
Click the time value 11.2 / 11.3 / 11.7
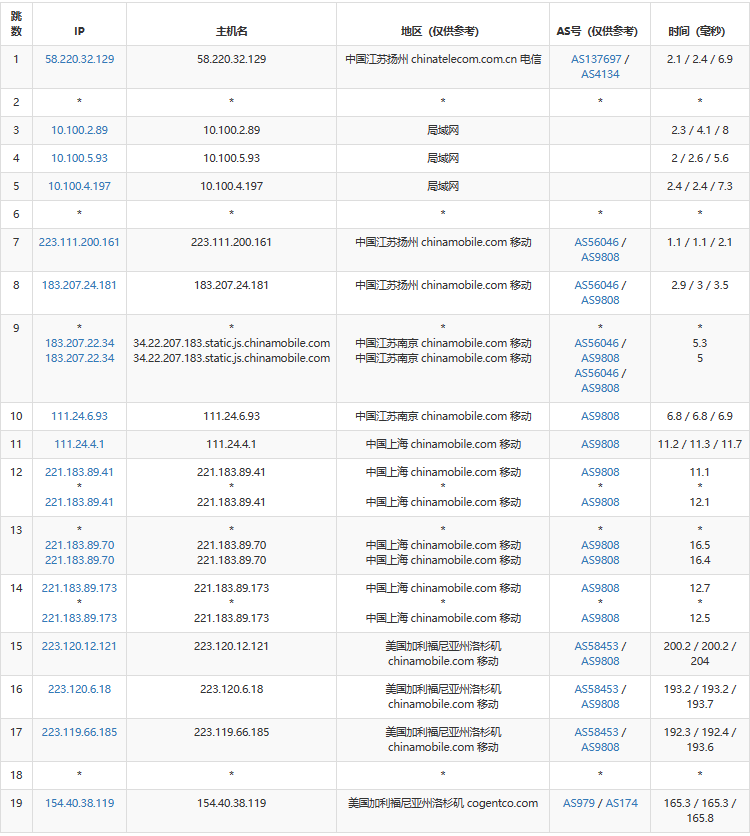point(699,444)
